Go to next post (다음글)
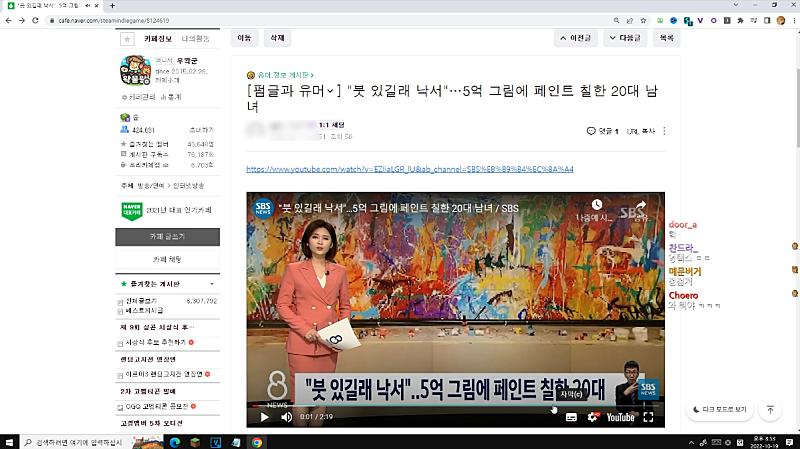Screen dimensions: 800x449 tap(625, 38)
